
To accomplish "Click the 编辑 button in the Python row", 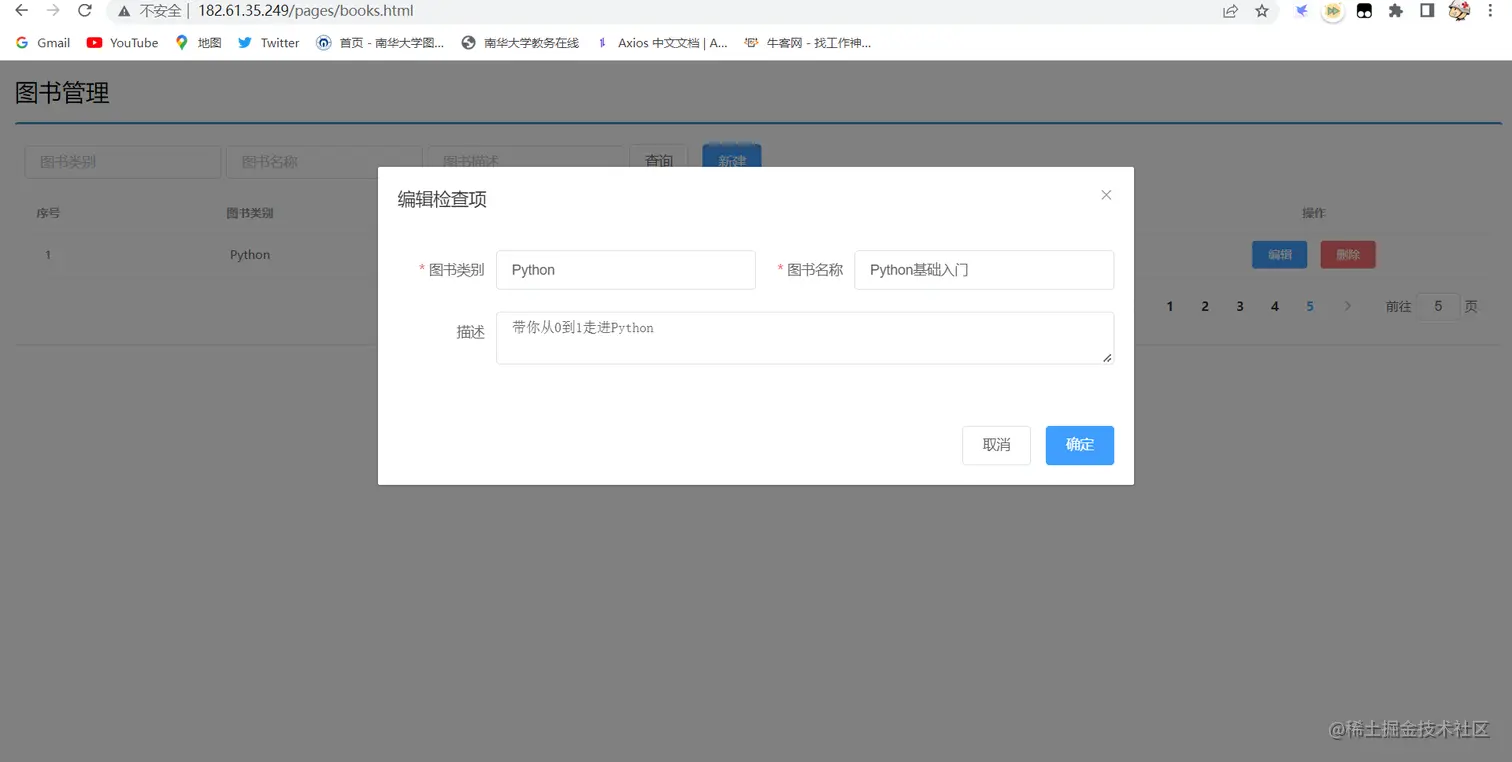I will pos(1280,255).
